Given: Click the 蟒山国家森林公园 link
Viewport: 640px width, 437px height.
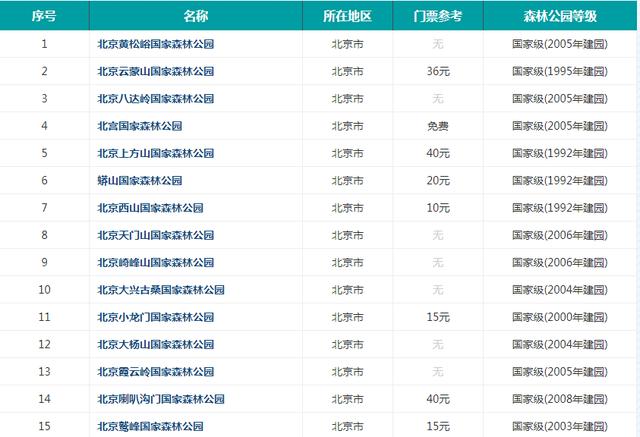Looking at the screenshot, I should [x=139, y=181].
